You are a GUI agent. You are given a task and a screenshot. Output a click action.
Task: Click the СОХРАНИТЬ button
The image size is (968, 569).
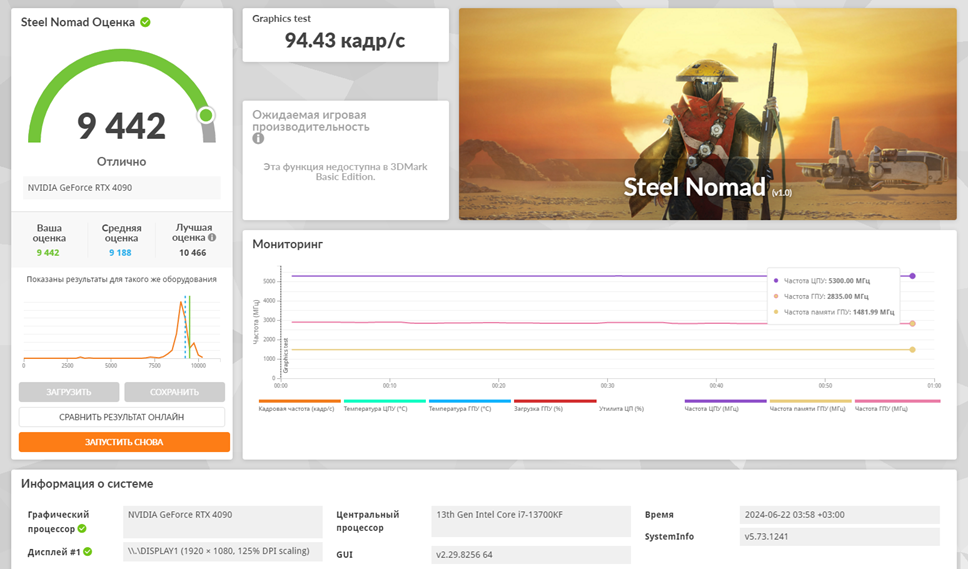pos(174,392)
